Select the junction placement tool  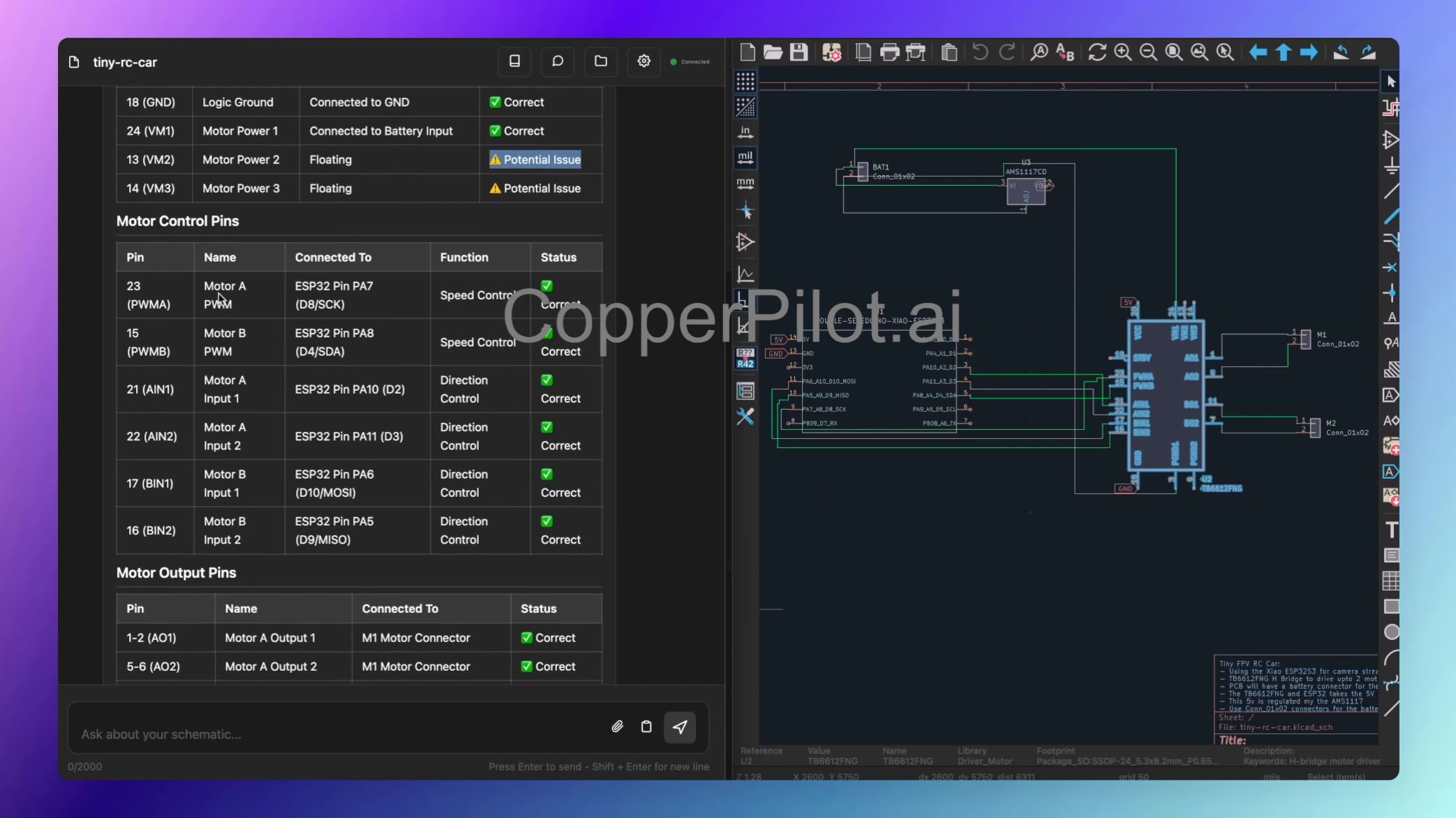[1391, 292]
